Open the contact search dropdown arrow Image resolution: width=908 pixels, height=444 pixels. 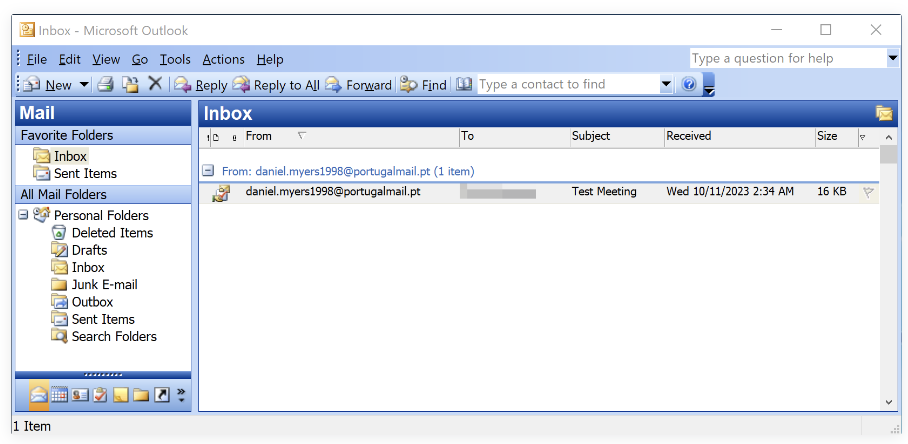pyautogui.click(x=666, y=85)
